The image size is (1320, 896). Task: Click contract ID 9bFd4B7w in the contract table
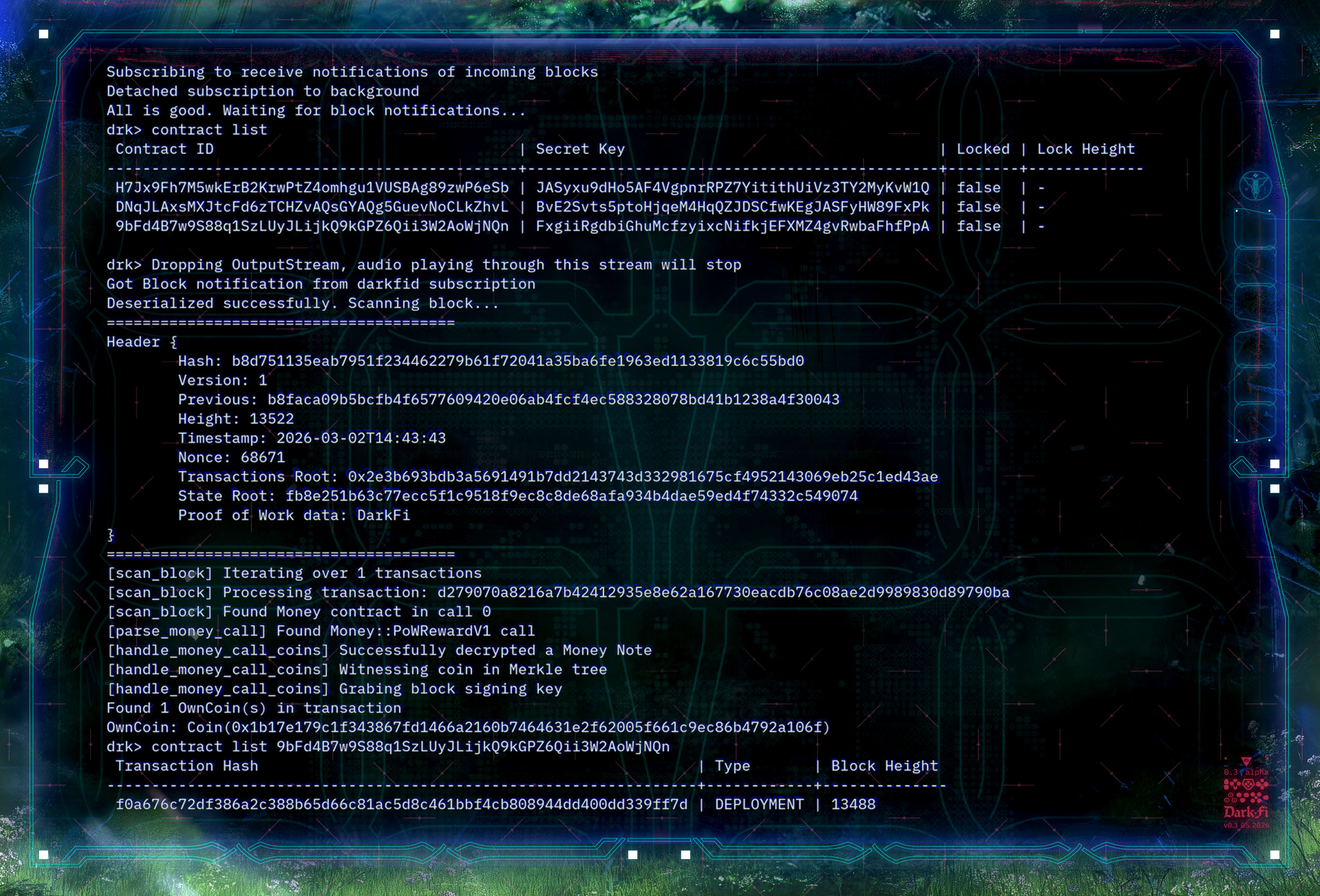point(313,226)
